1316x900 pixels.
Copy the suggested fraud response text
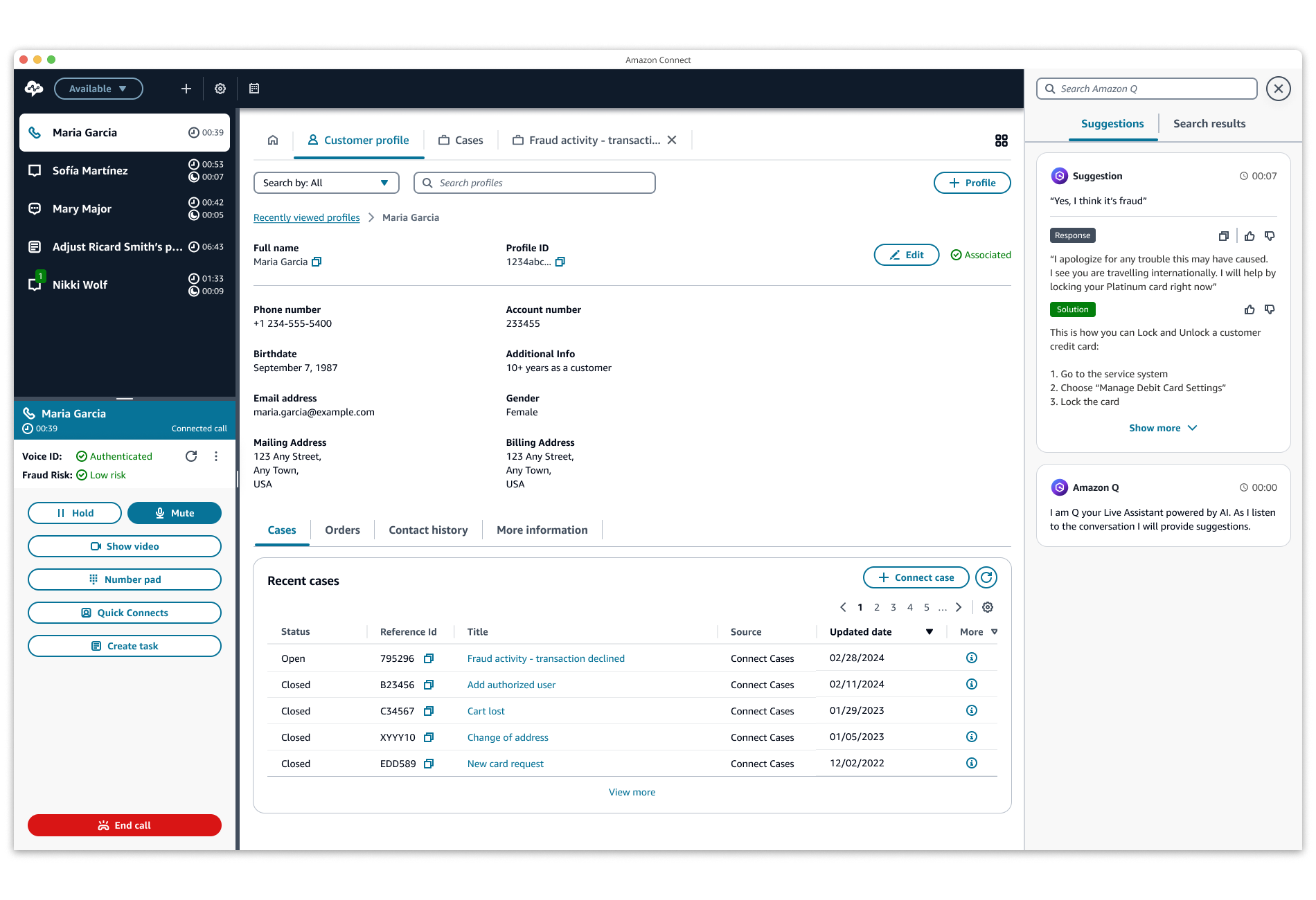click(1223, 235)
